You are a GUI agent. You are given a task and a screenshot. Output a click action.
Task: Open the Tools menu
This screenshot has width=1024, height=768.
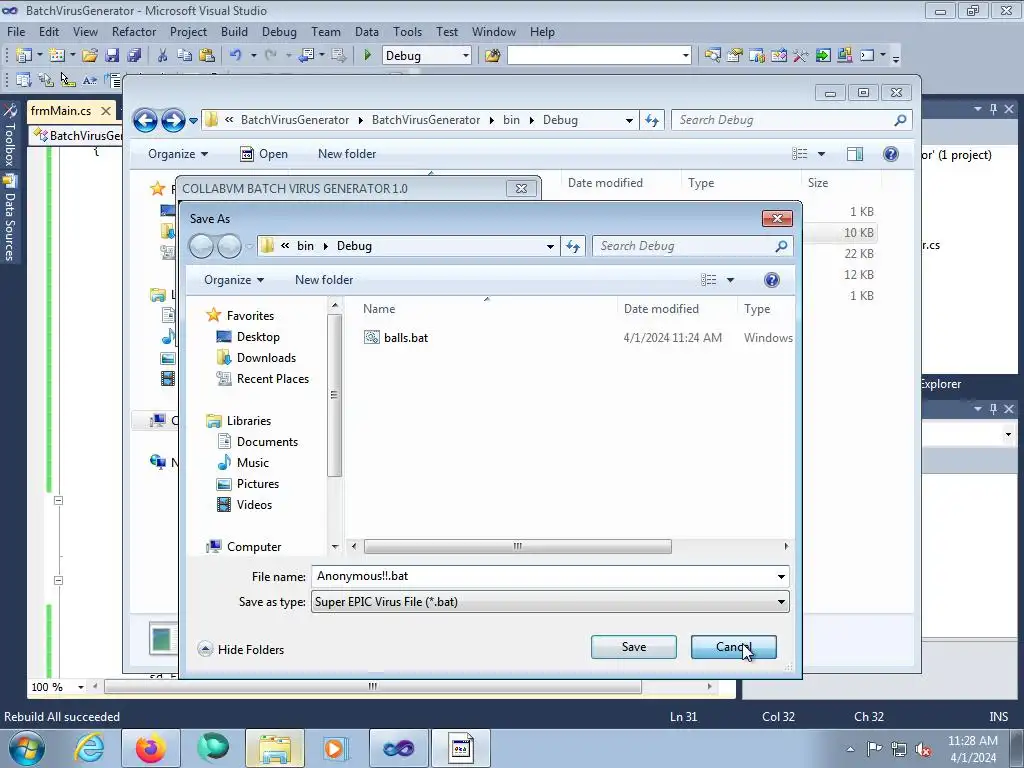pyautogui.click(x=408, y=31)
